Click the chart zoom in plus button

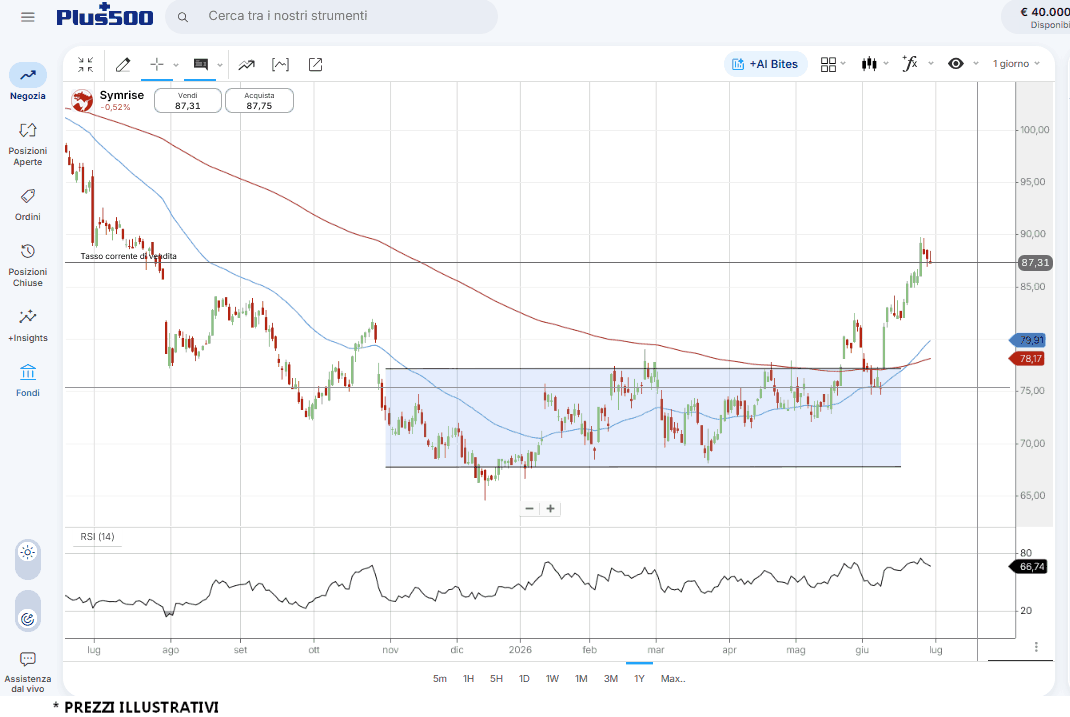pos(551,509)
